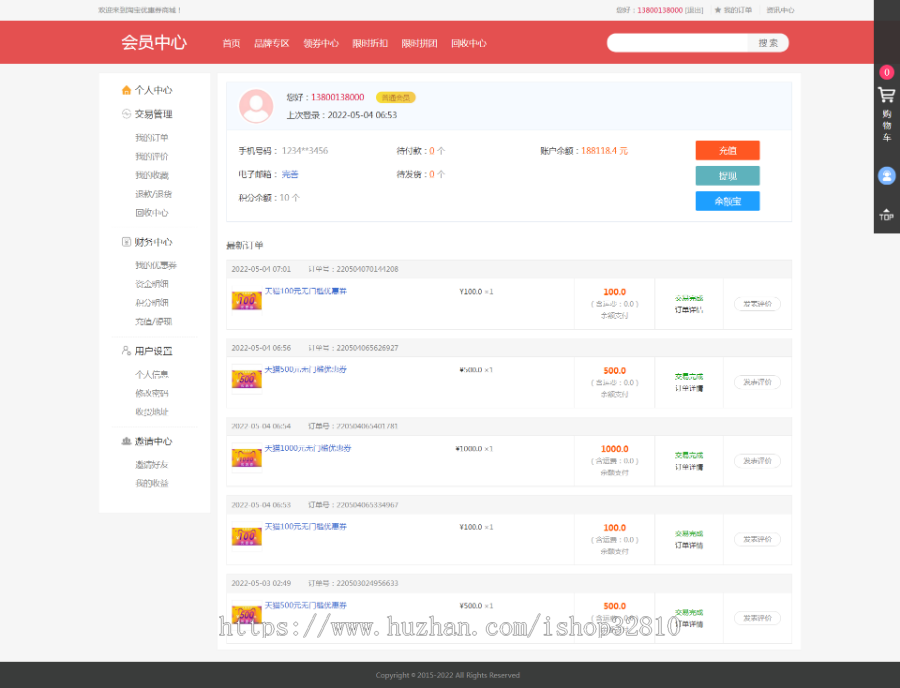Click the 交易管理 section icon in sidebar

point(126,114)
